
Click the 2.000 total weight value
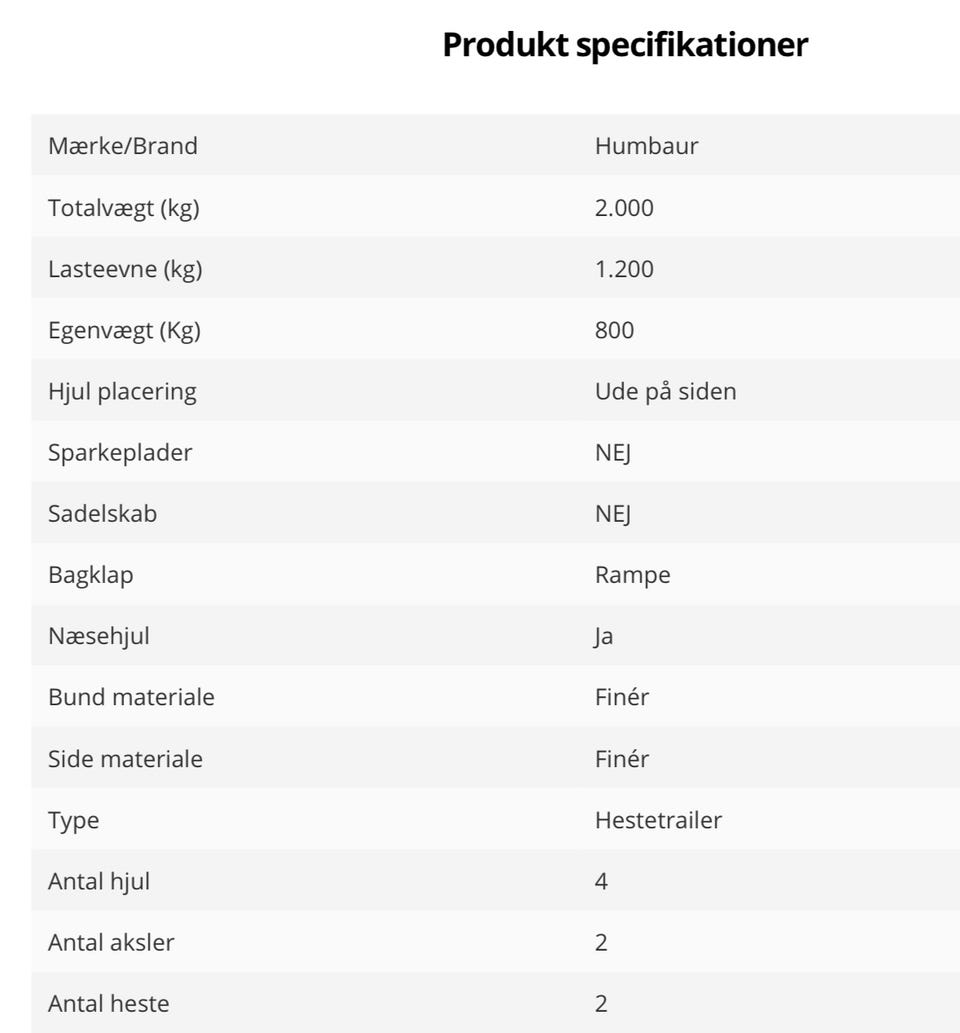point(624,208)
